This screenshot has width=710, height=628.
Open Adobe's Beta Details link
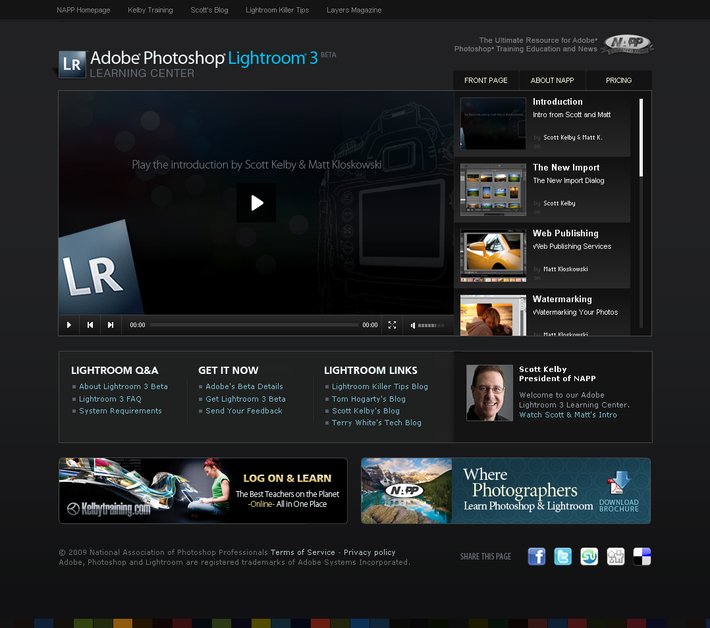[244, 386]
